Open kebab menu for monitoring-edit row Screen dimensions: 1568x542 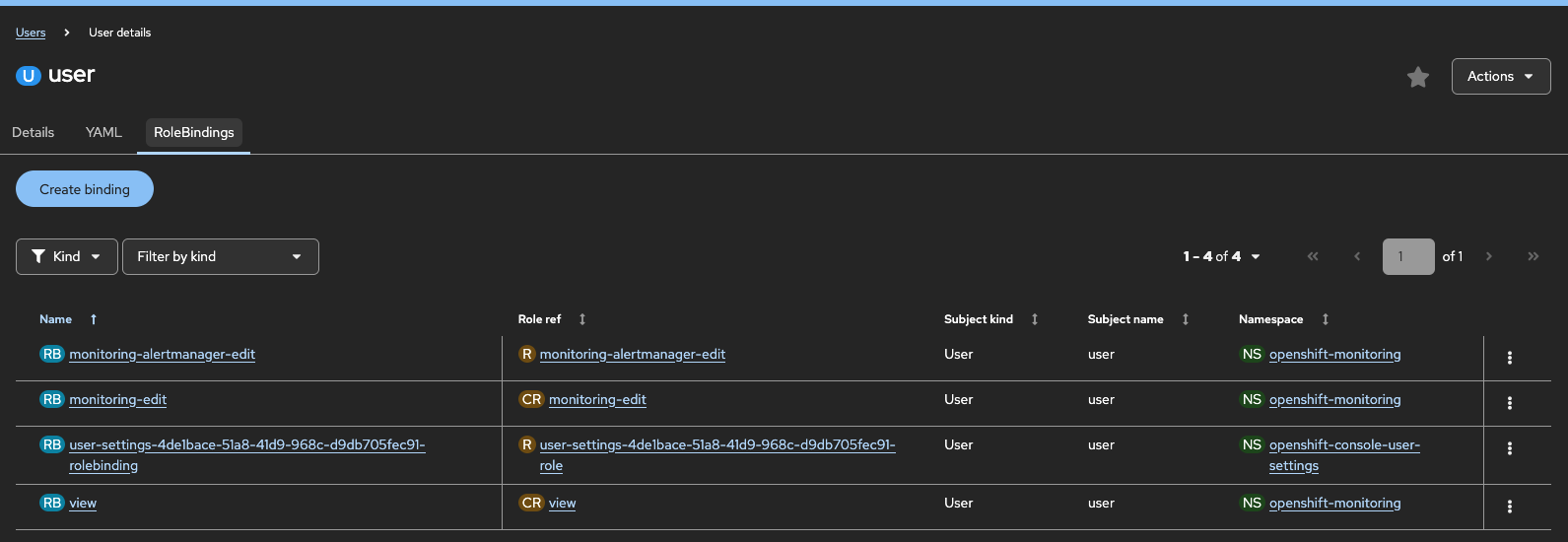coord(1509,403)
